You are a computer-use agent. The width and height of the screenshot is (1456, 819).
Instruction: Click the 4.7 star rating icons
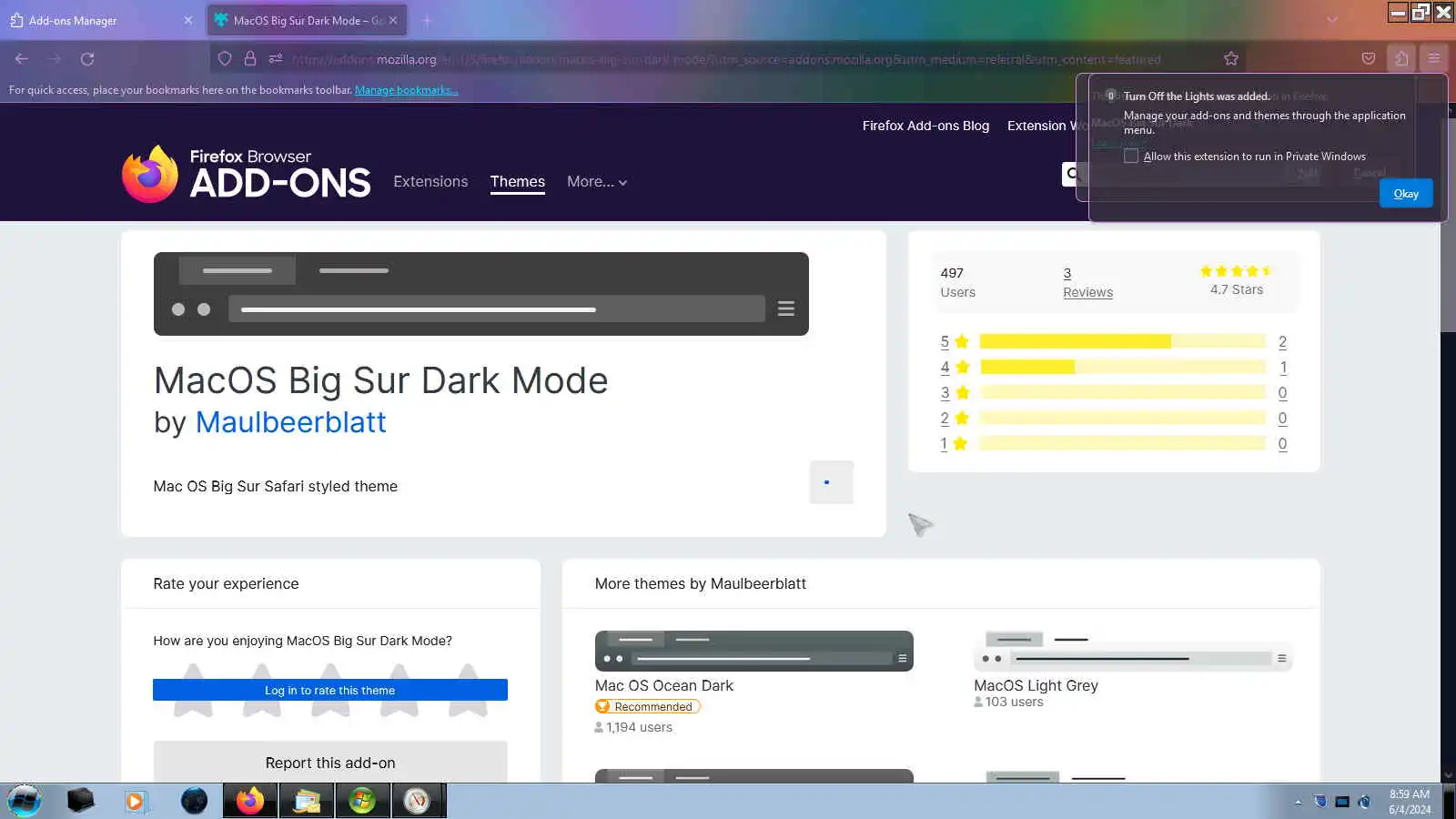[x=1236, y=271]
